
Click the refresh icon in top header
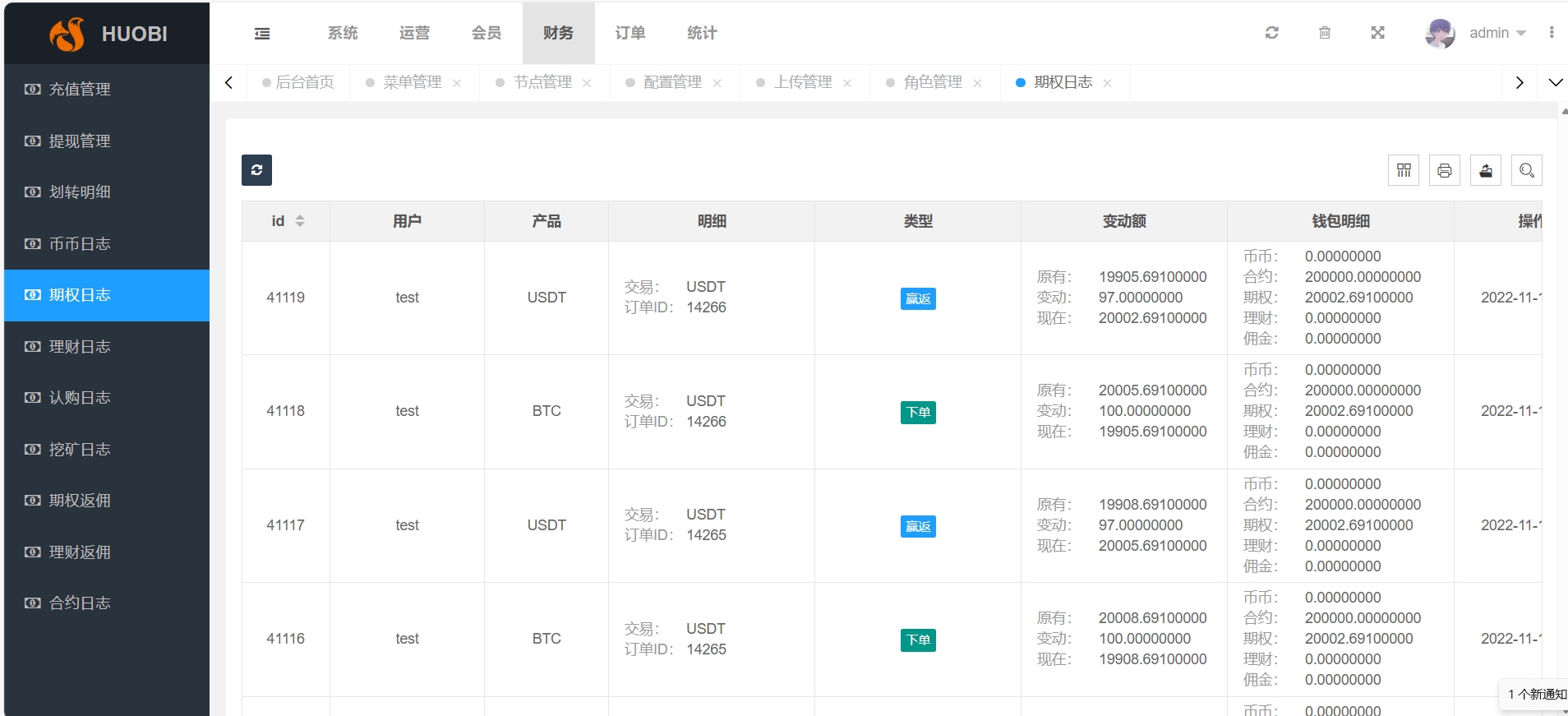tap(1271, 33)
